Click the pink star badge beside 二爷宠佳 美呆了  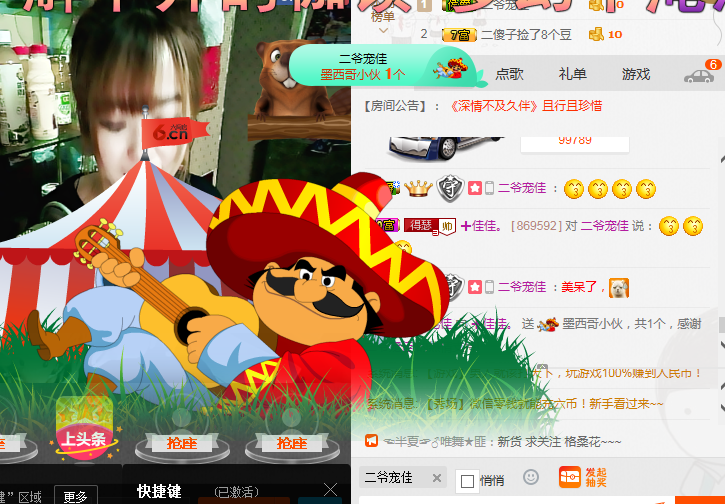pyautogui.click(x=474, y=287)
